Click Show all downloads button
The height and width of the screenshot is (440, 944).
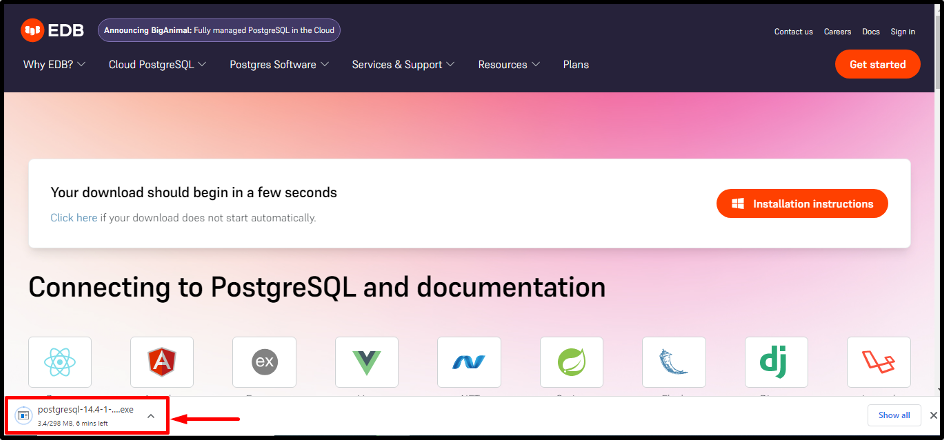pyautogui.click(x=894, y=415)
